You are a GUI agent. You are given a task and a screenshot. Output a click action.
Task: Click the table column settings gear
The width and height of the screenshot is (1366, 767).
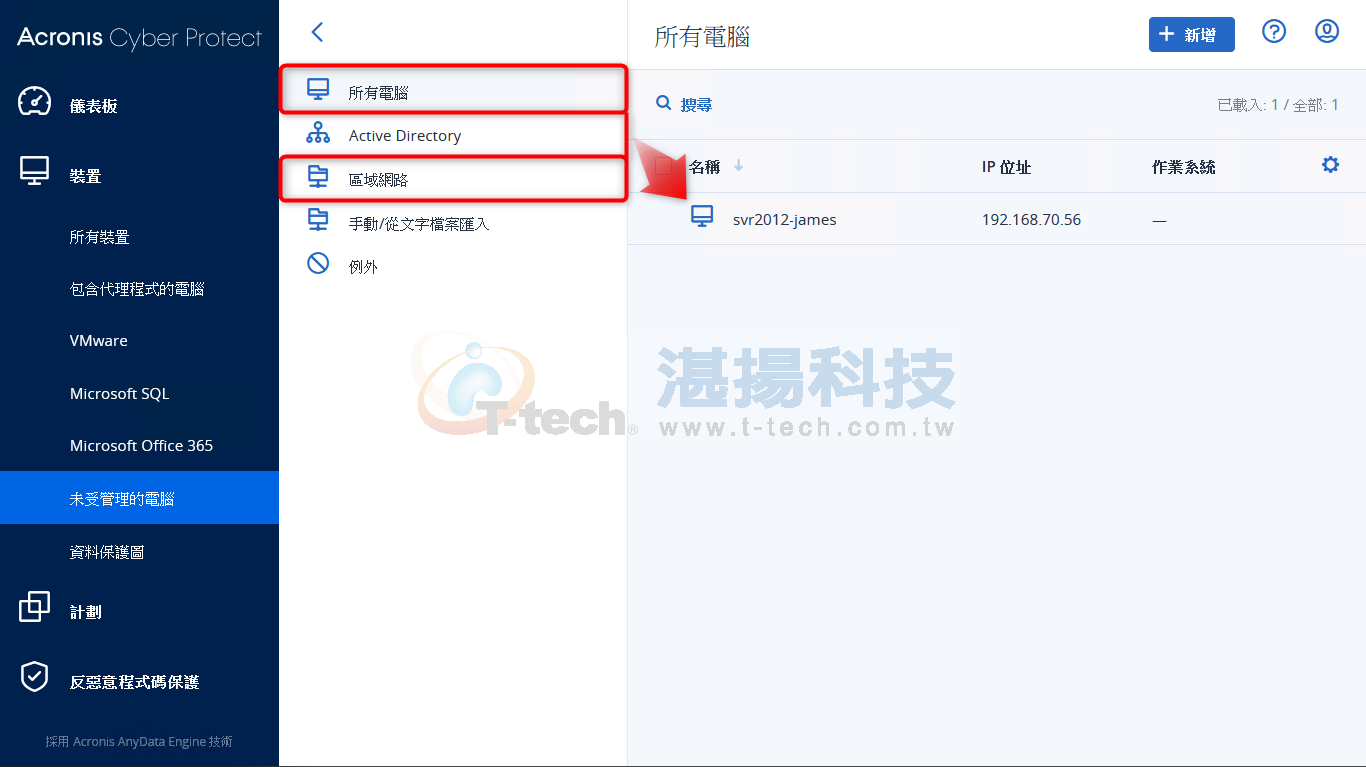[x=1330, y=165]
